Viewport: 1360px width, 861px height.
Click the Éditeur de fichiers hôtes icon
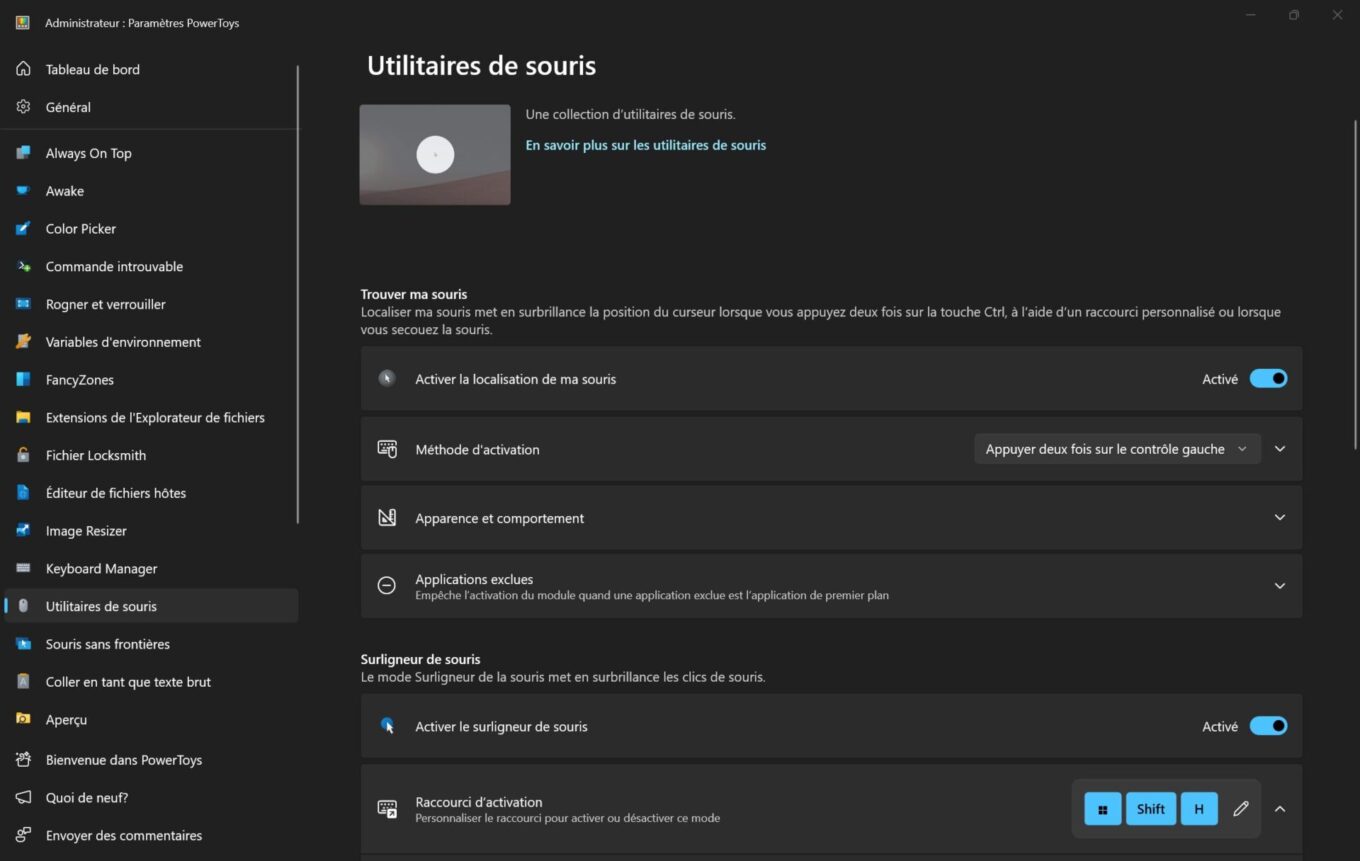(23, 493)
